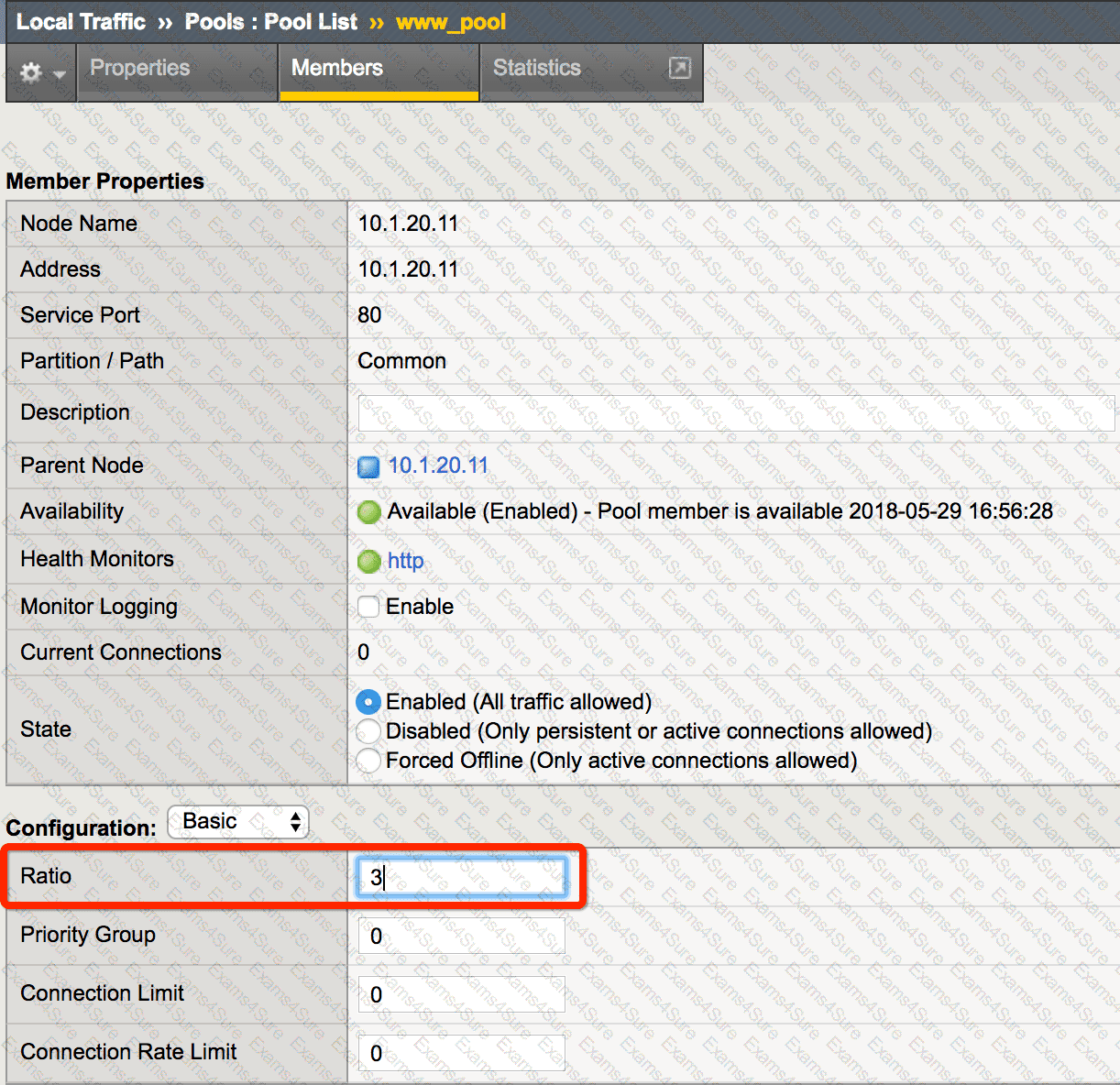Open the gear settings menu icon
The height and width of the screenshot is (1085, 1120).
31,72
